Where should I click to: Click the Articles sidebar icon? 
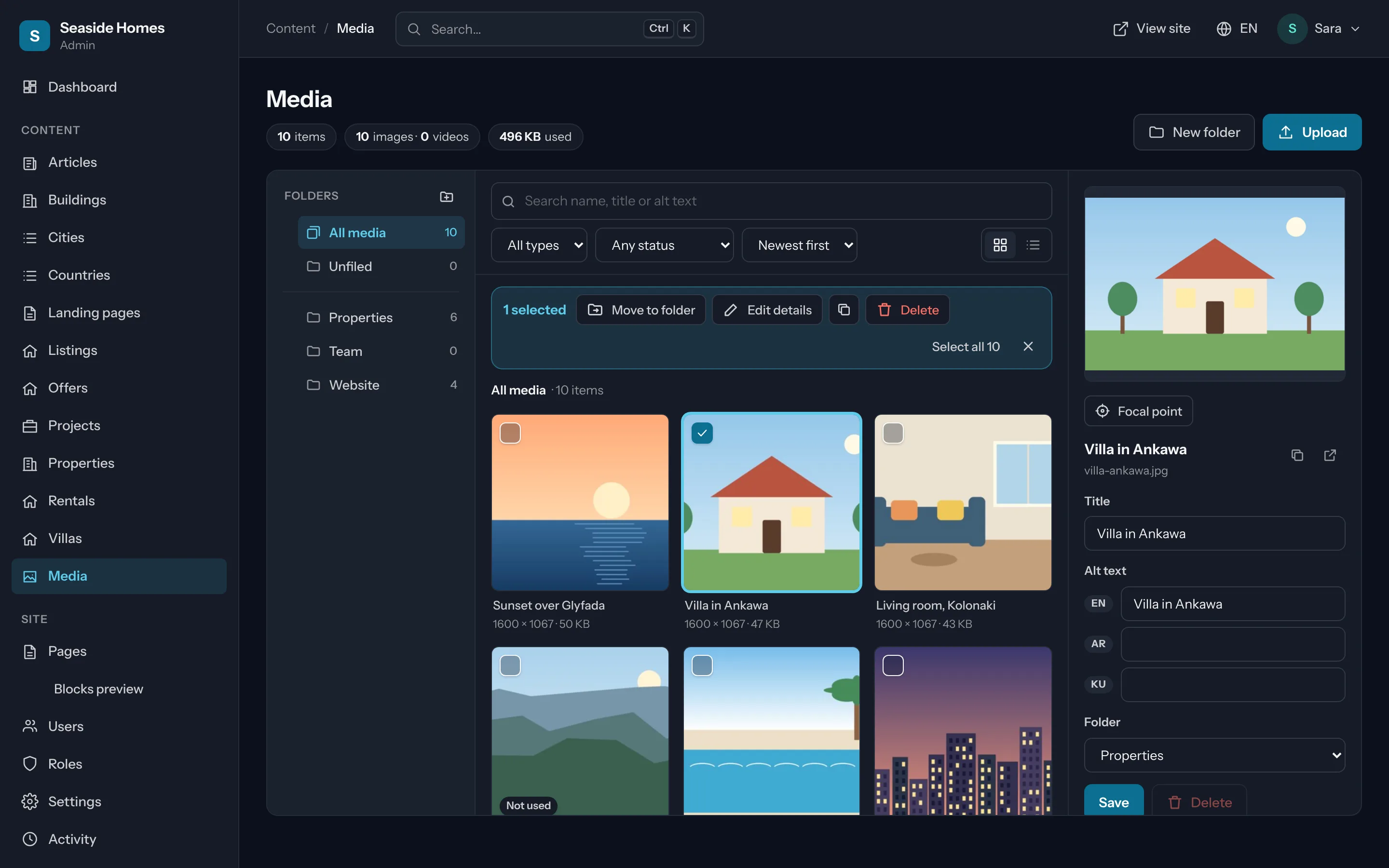coord(30,163)
